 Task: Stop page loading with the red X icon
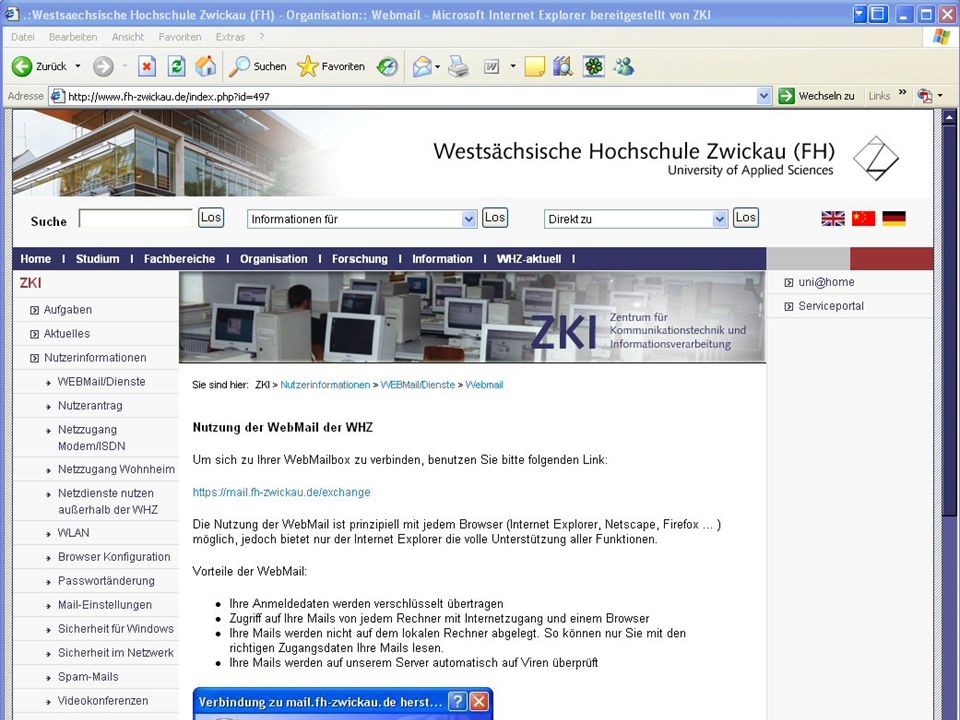click(147, 66)
